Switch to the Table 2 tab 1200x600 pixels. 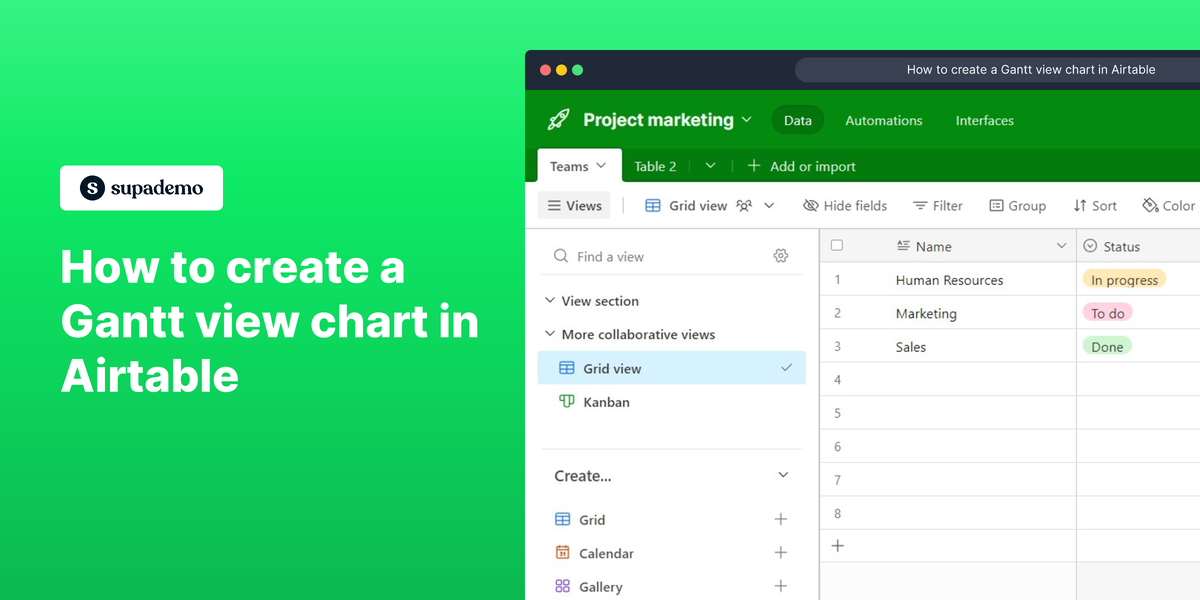[655, 166]
